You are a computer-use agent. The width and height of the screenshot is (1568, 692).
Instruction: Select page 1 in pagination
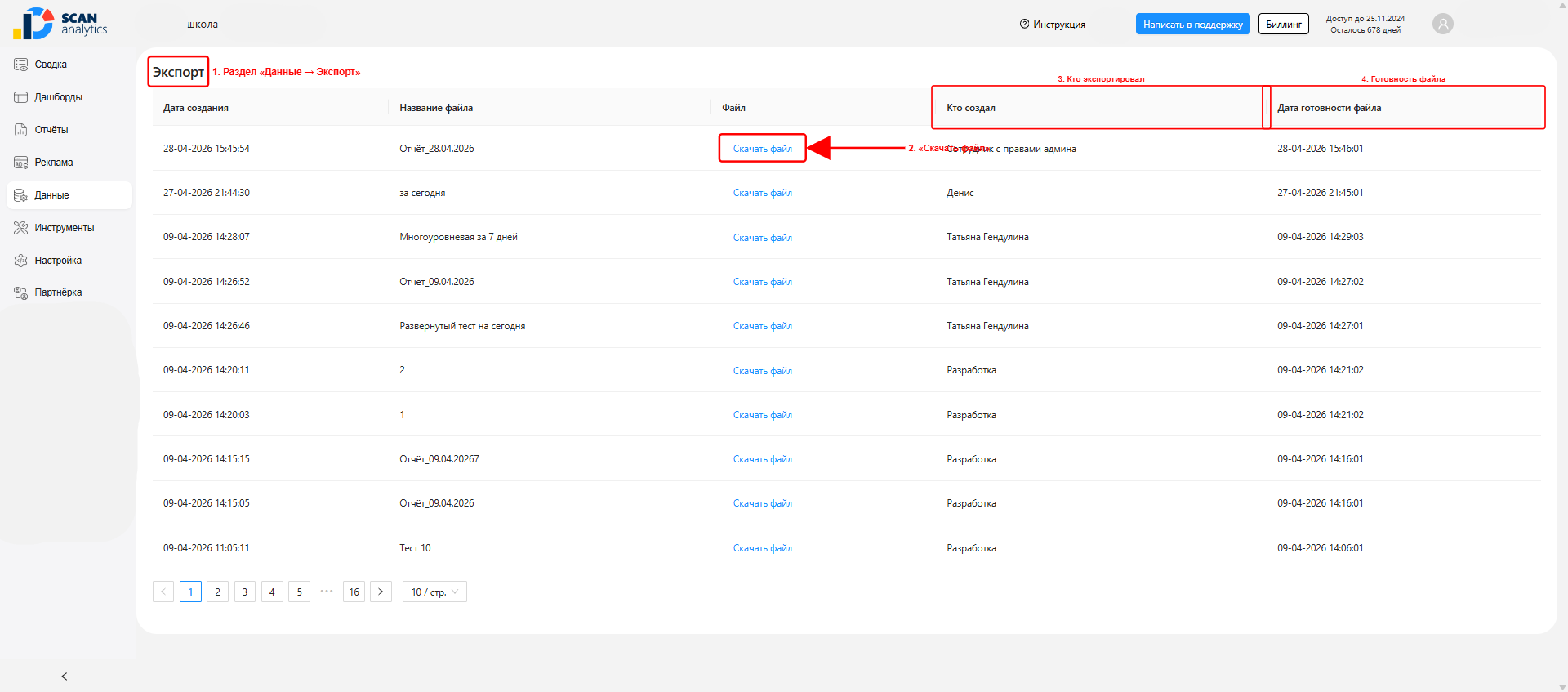click(190, 592)
